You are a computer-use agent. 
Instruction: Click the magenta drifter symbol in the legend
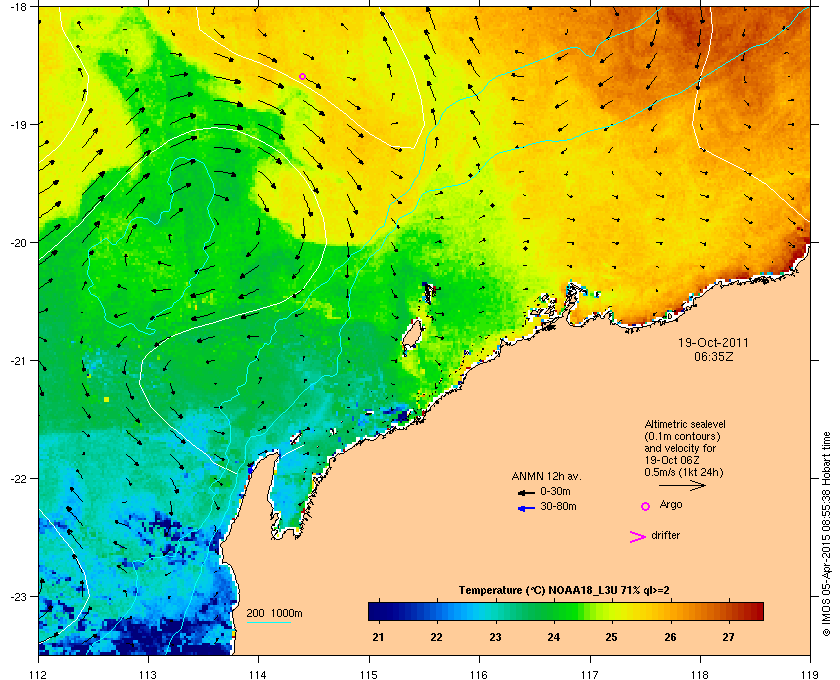point(638,537)
